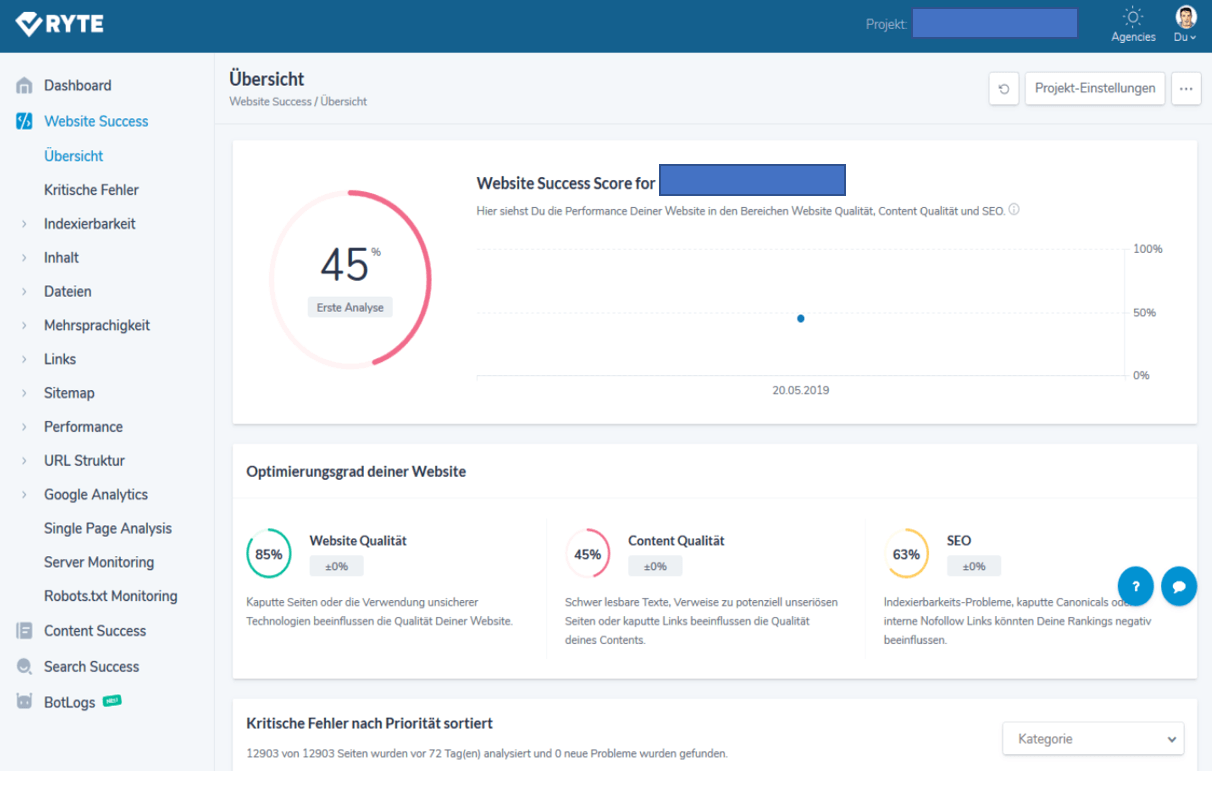1212x787 pixels.
Task: Open the chat bubble support button
Action: click(1179, 586)
